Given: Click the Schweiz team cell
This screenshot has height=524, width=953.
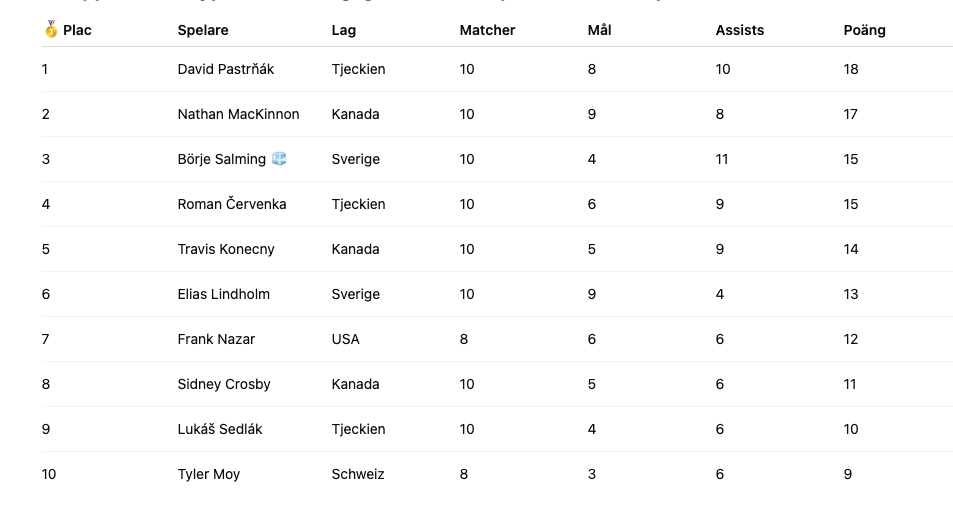Looking at the screenshot, I should (358, 474).
